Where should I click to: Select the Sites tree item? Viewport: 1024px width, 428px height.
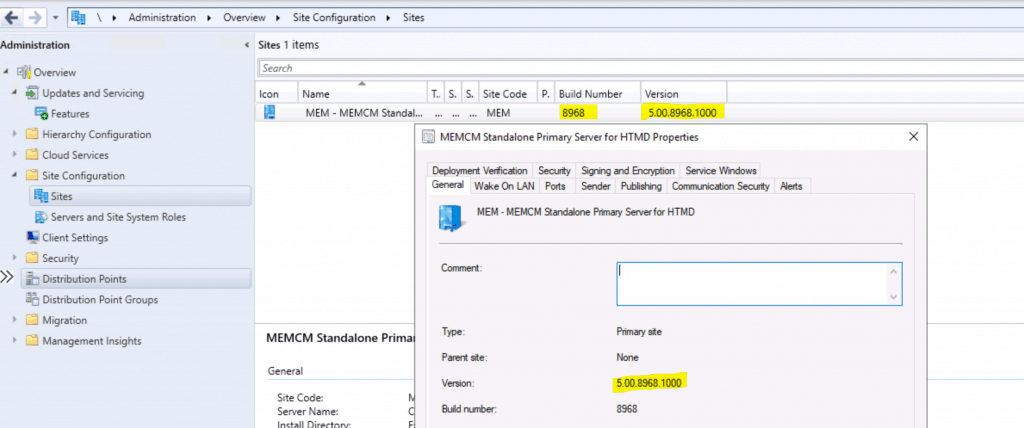[140, 196]
